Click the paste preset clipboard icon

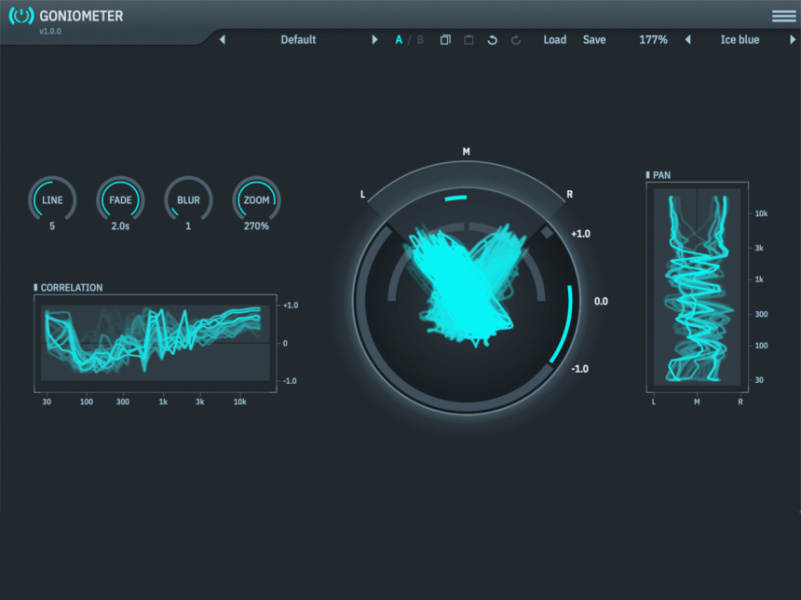click(468, 40)
